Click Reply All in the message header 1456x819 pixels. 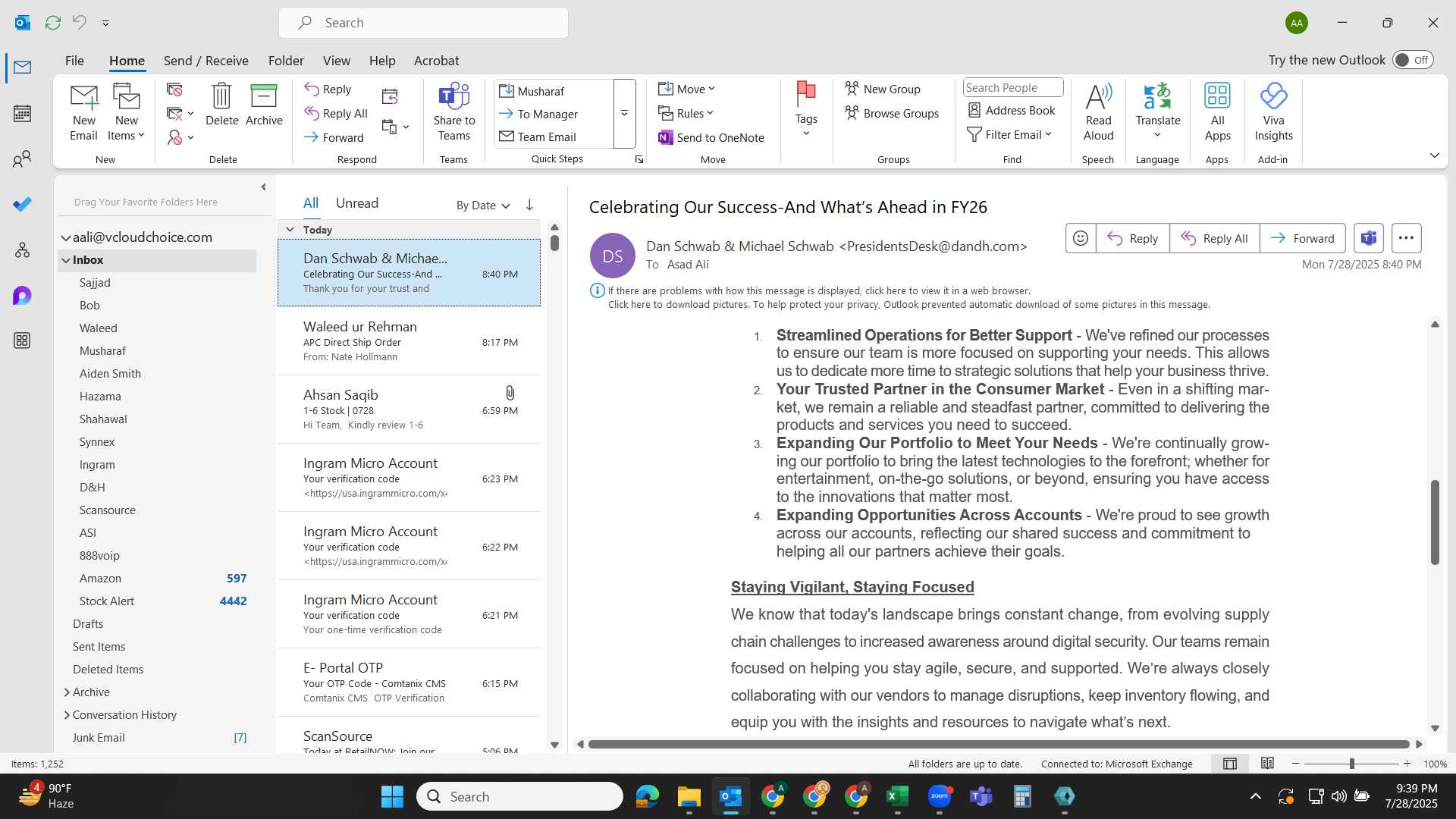click(1214, 238)
